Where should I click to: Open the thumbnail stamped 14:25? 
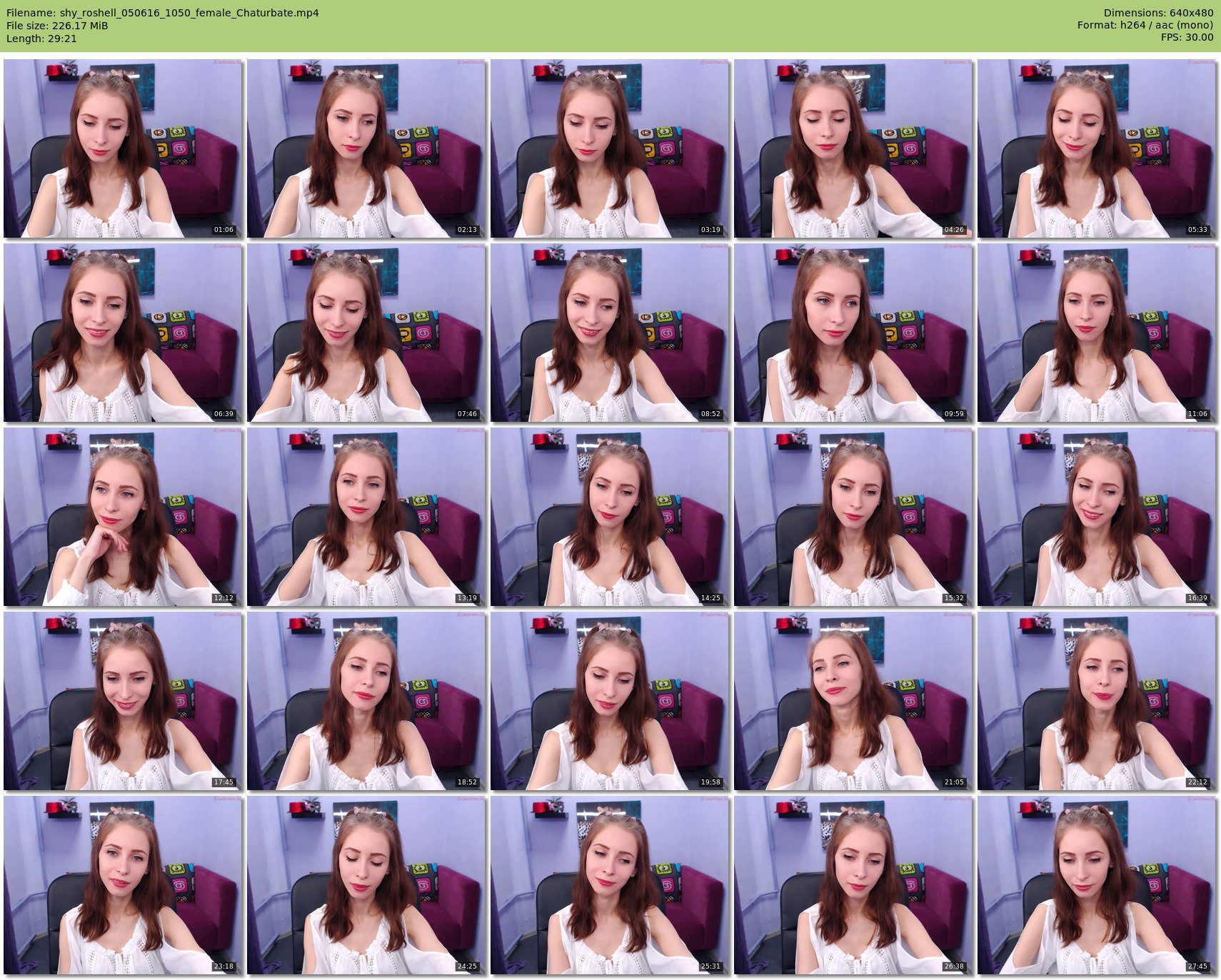610,517
